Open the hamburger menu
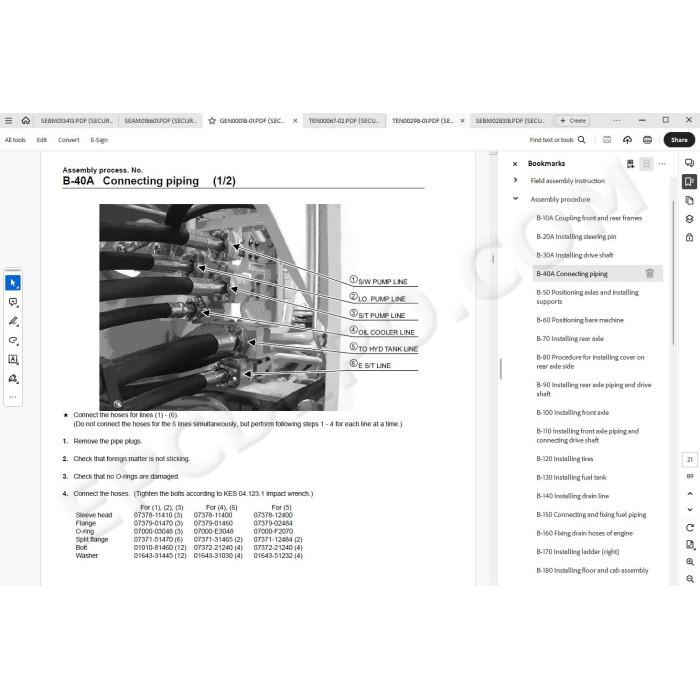Image resolution: width=700 pixels, height=700 pixels. pyautogui.click(x=8, y=121)
